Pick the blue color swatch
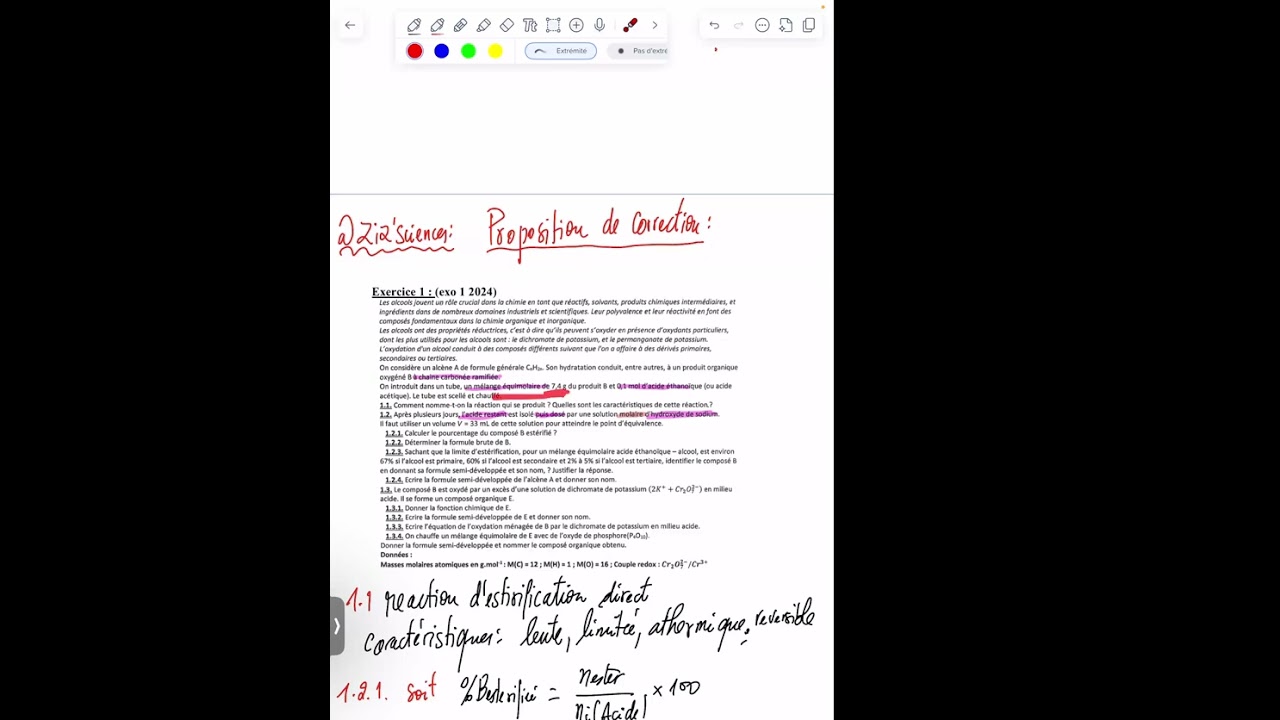 click(442, 51)
